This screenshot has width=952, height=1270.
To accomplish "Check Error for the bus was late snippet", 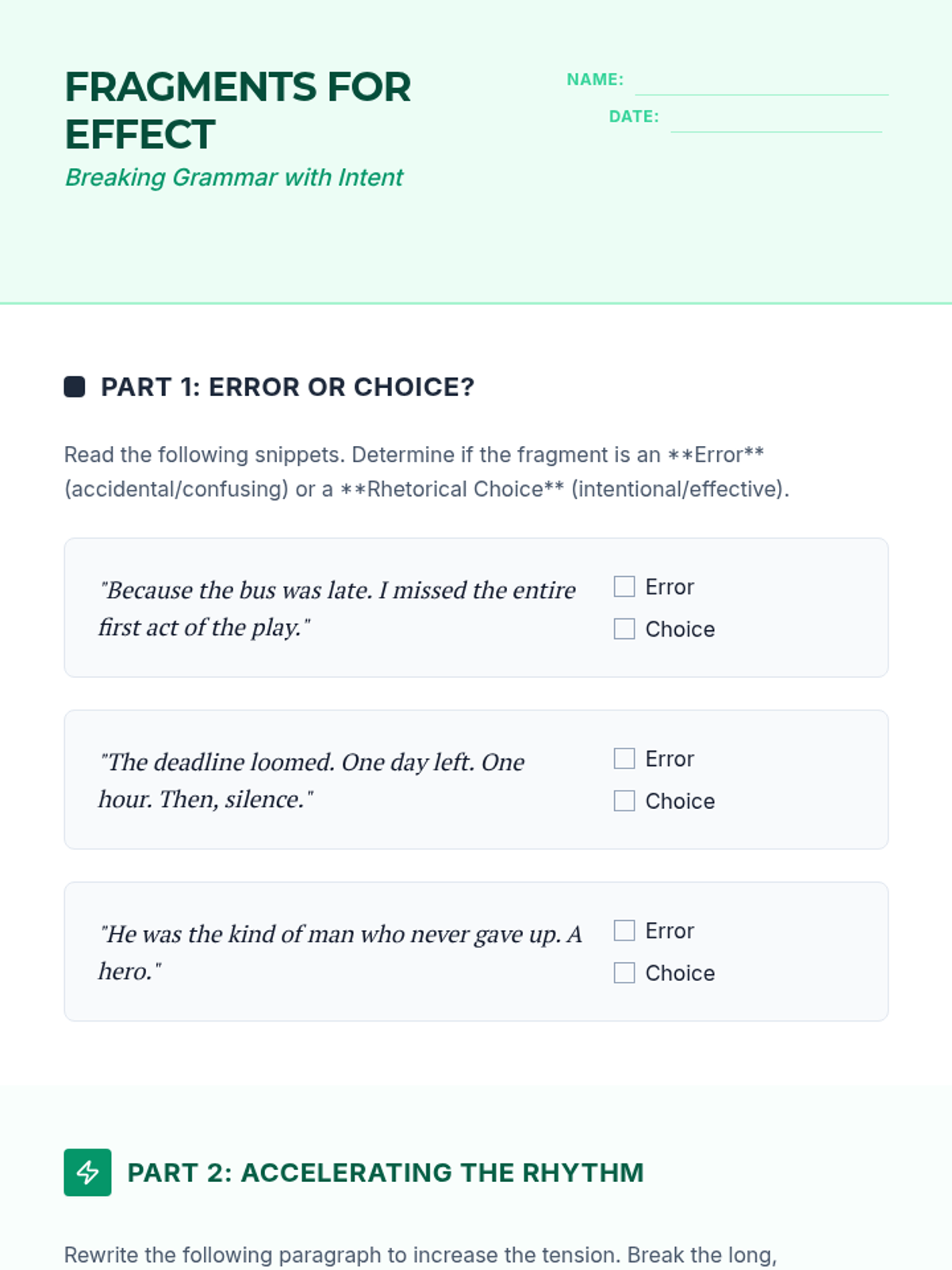I will (624, 587).
